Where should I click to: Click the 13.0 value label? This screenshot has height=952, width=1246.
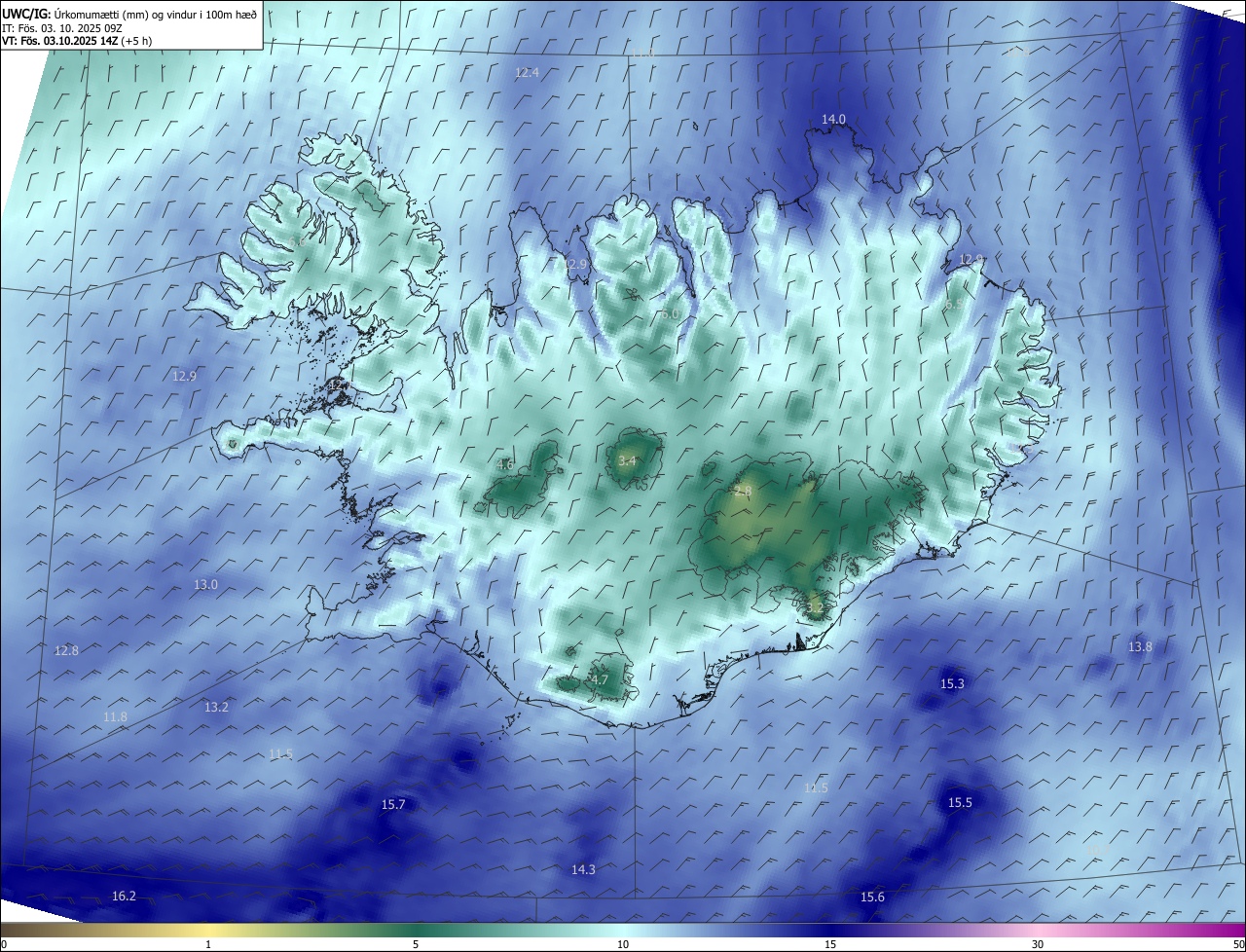(205, 585)
